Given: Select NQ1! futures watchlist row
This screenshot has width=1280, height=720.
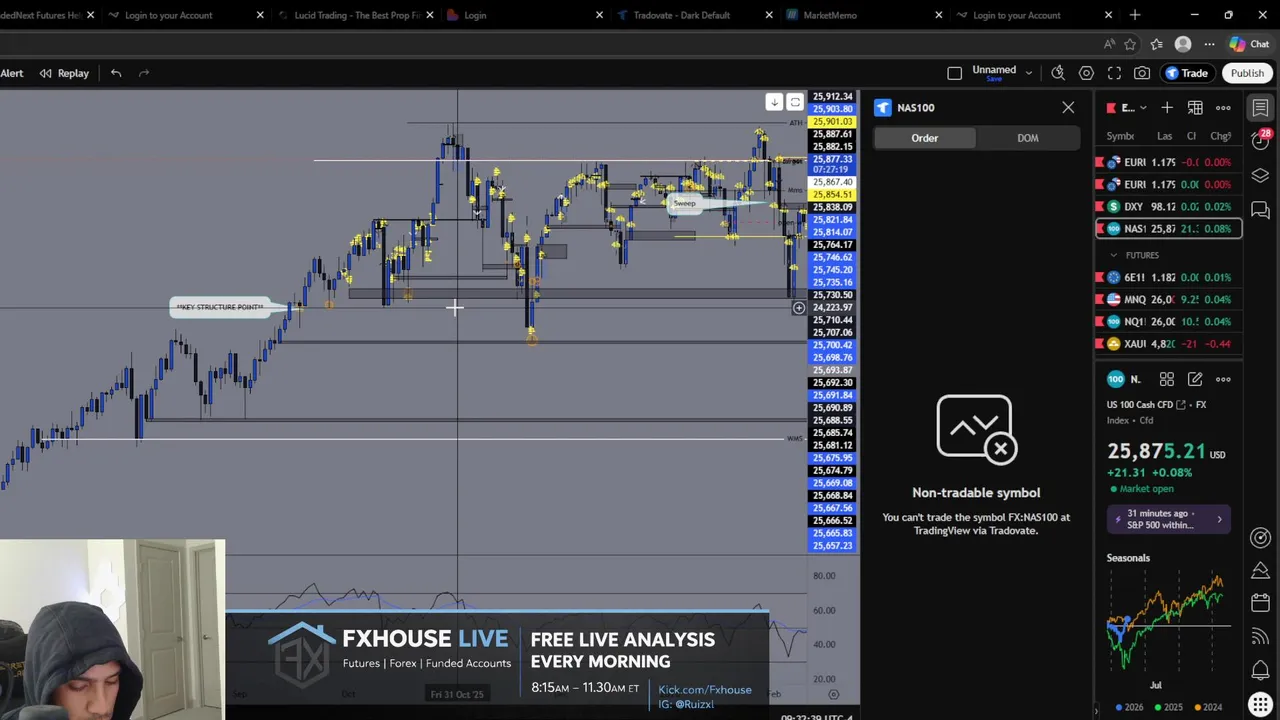Looking at the screenshot, I should 1169,322.
